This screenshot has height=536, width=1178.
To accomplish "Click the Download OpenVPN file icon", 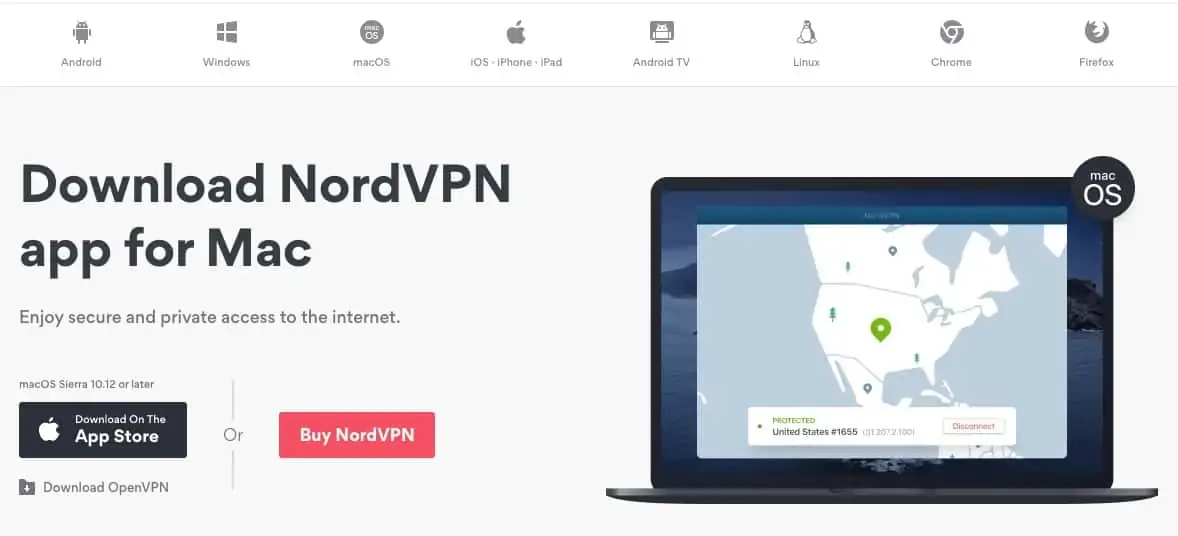I will [x=27, y=487].
